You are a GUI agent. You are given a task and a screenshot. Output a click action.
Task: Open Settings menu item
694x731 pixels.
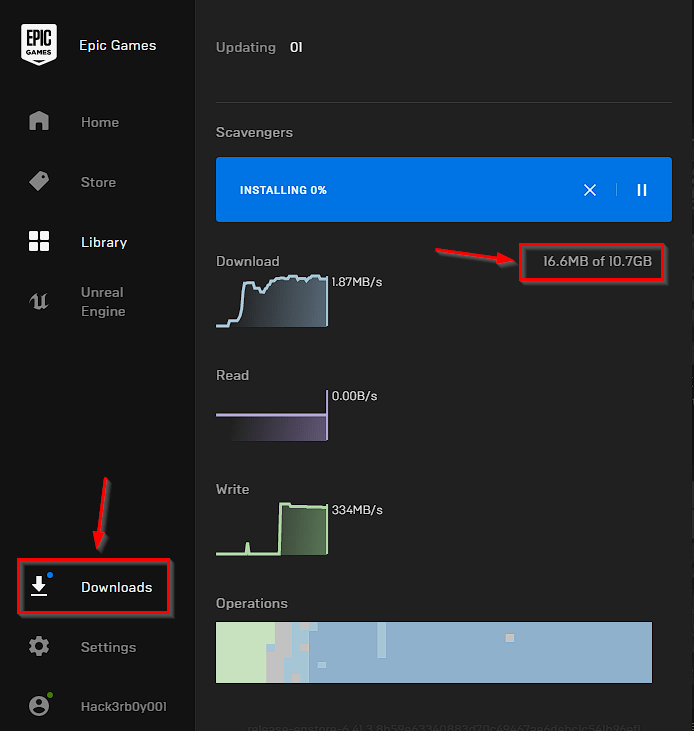(109, 647)
